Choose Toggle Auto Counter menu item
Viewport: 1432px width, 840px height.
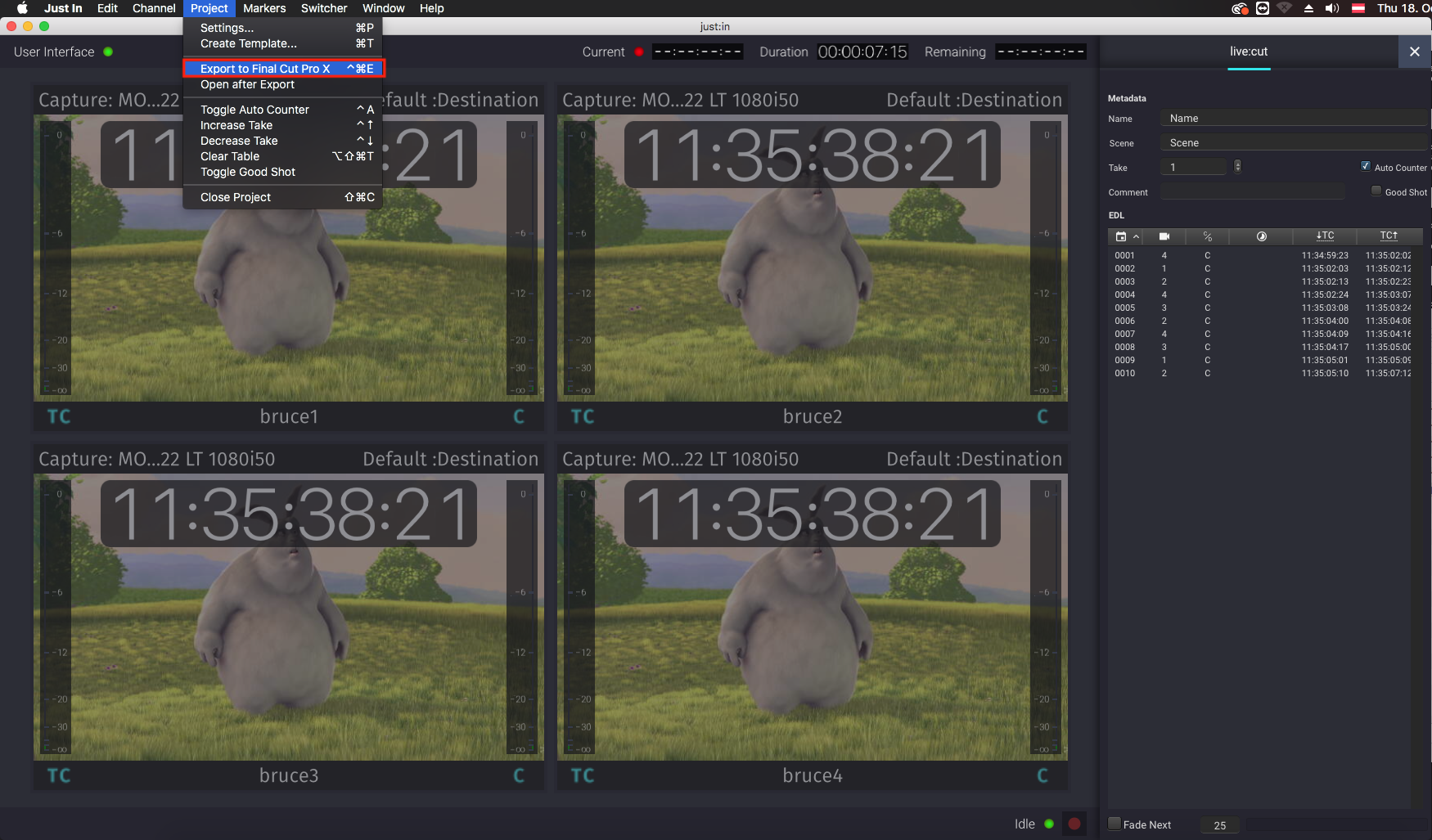pyautogui.click(x=283, y=110)
